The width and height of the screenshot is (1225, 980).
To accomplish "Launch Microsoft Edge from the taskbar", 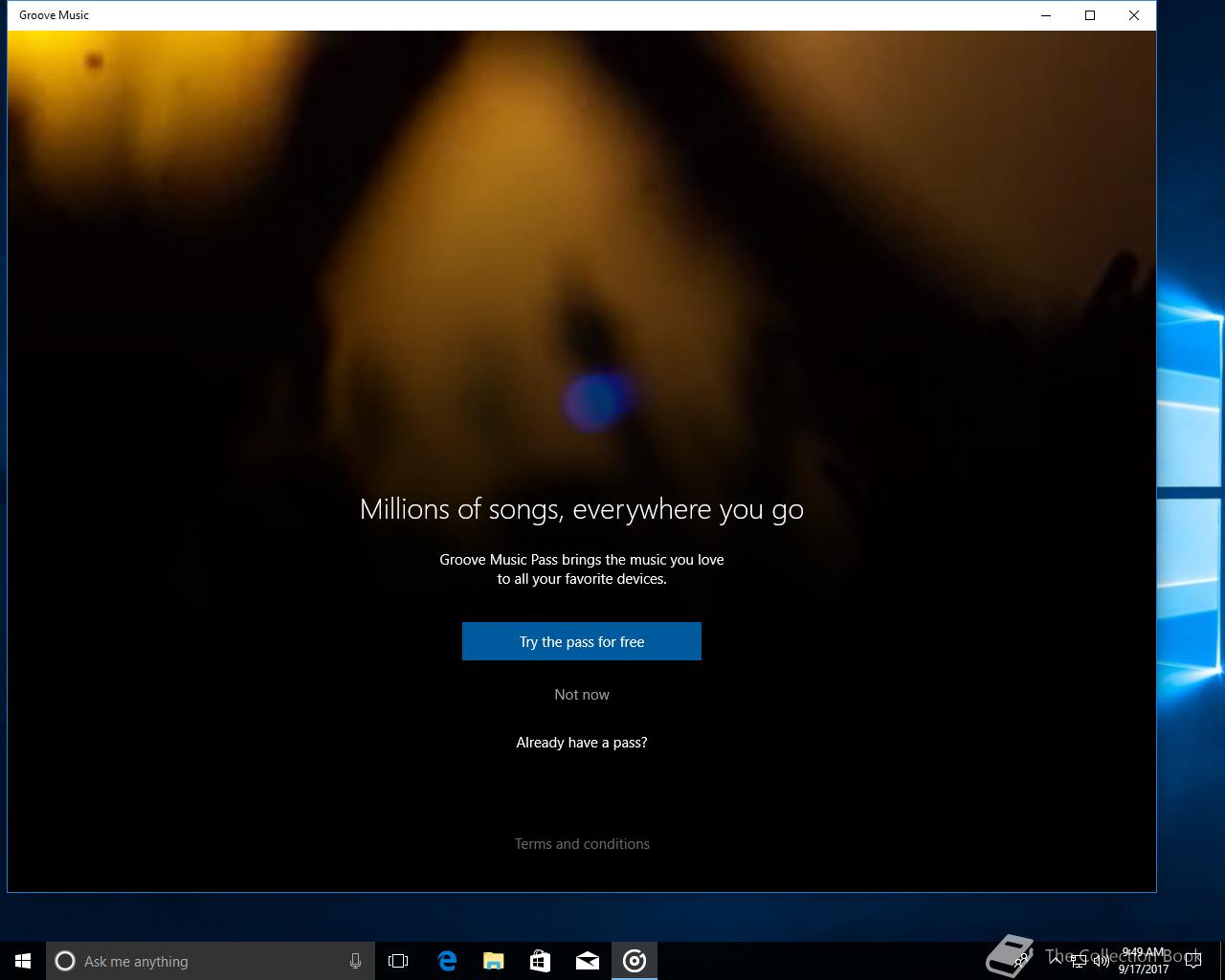I will [x=446, y=961].
